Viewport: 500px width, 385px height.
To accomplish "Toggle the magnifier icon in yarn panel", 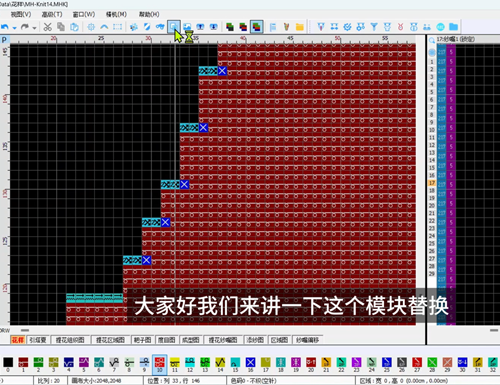I will 432,40.
